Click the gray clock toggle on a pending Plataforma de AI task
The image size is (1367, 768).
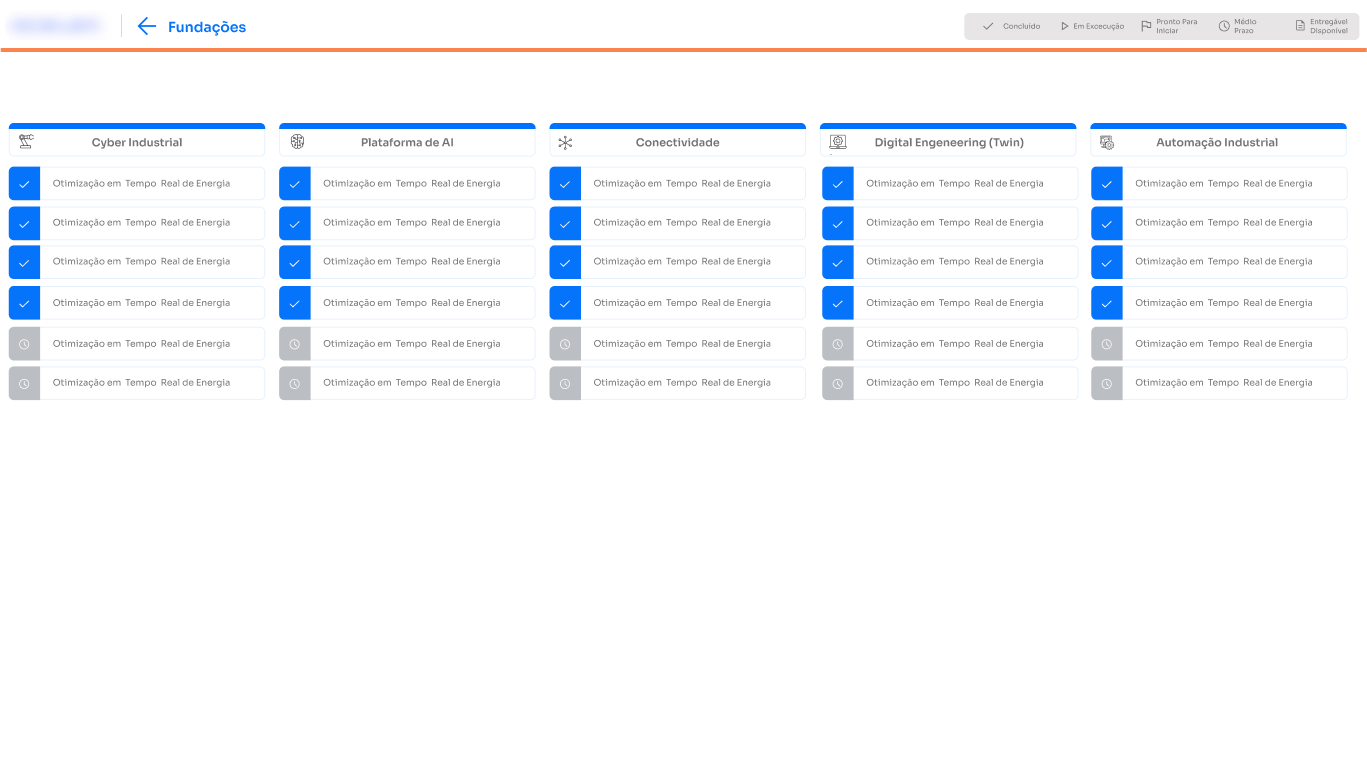[295, 343]
